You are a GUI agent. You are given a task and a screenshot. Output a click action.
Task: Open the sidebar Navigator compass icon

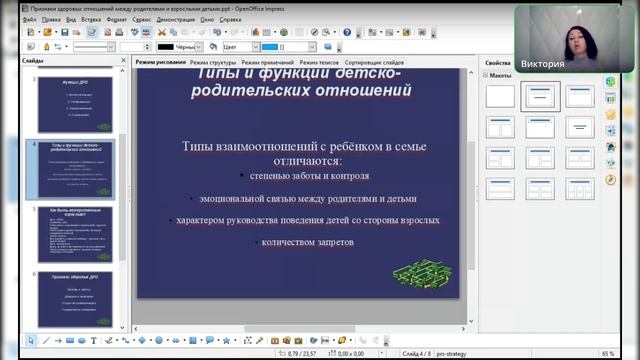(x=611, y=180)
